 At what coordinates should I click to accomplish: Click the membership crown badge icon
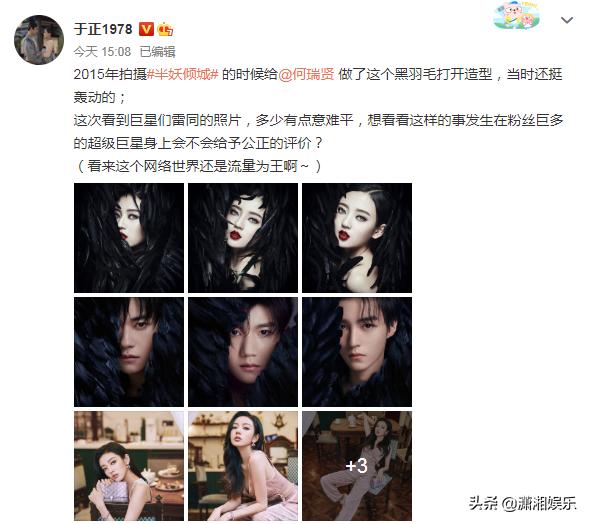tap(165, 29)
